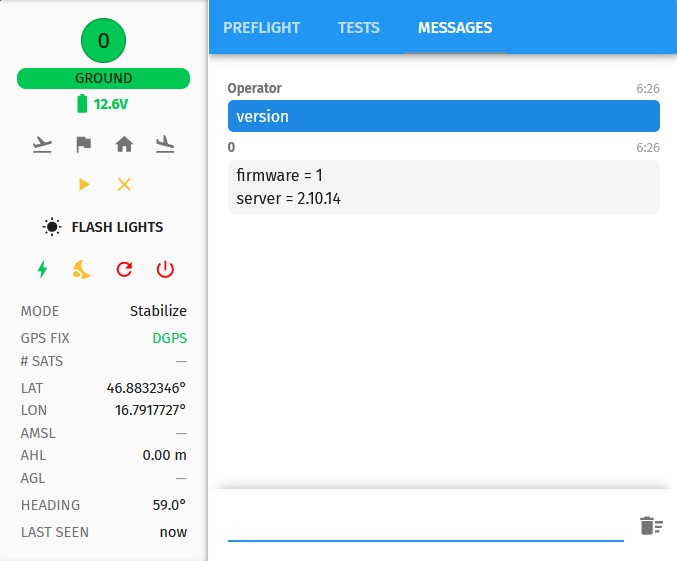Click the latitude 46.8832346° value
The image size is (677, 561).
tap(146, 388)
